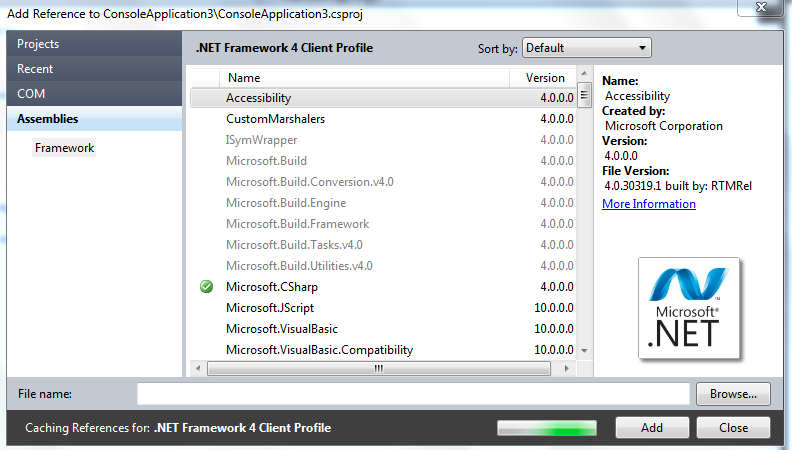The image size is (792, 450).
Task: Switch to the Projects tab
Action: click(x=94, y=44)
